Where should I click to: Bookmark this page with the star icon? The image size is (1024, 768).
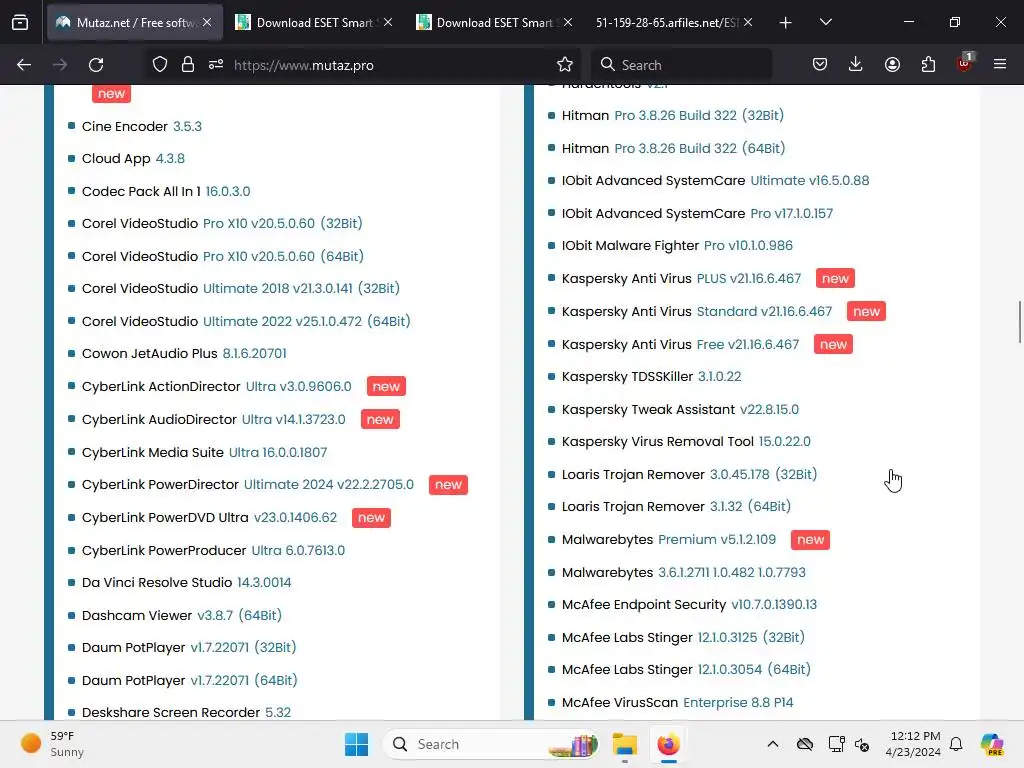[565, 65]
